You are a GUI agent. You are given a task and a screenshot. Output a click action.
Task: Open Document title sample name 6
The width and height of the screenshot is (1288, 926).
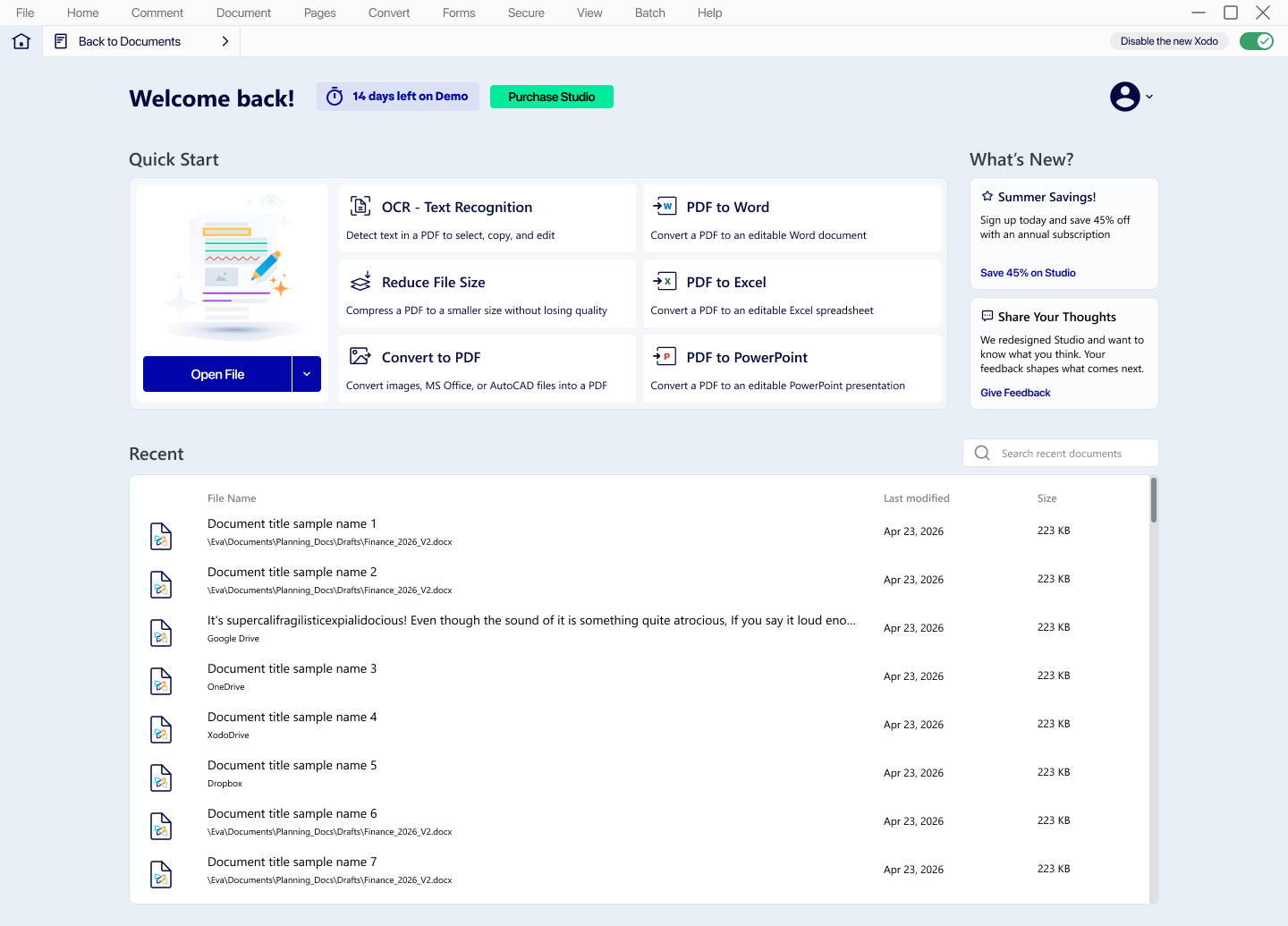[x=639, y=821]
